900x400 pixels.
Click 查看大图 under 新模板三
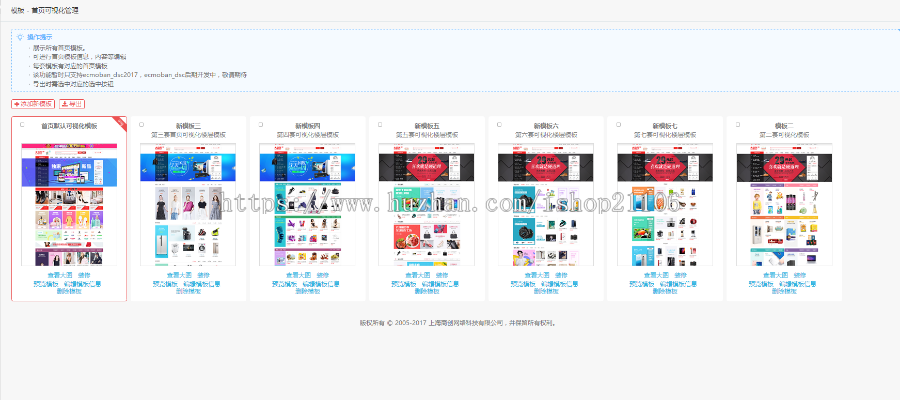point(179,275)
